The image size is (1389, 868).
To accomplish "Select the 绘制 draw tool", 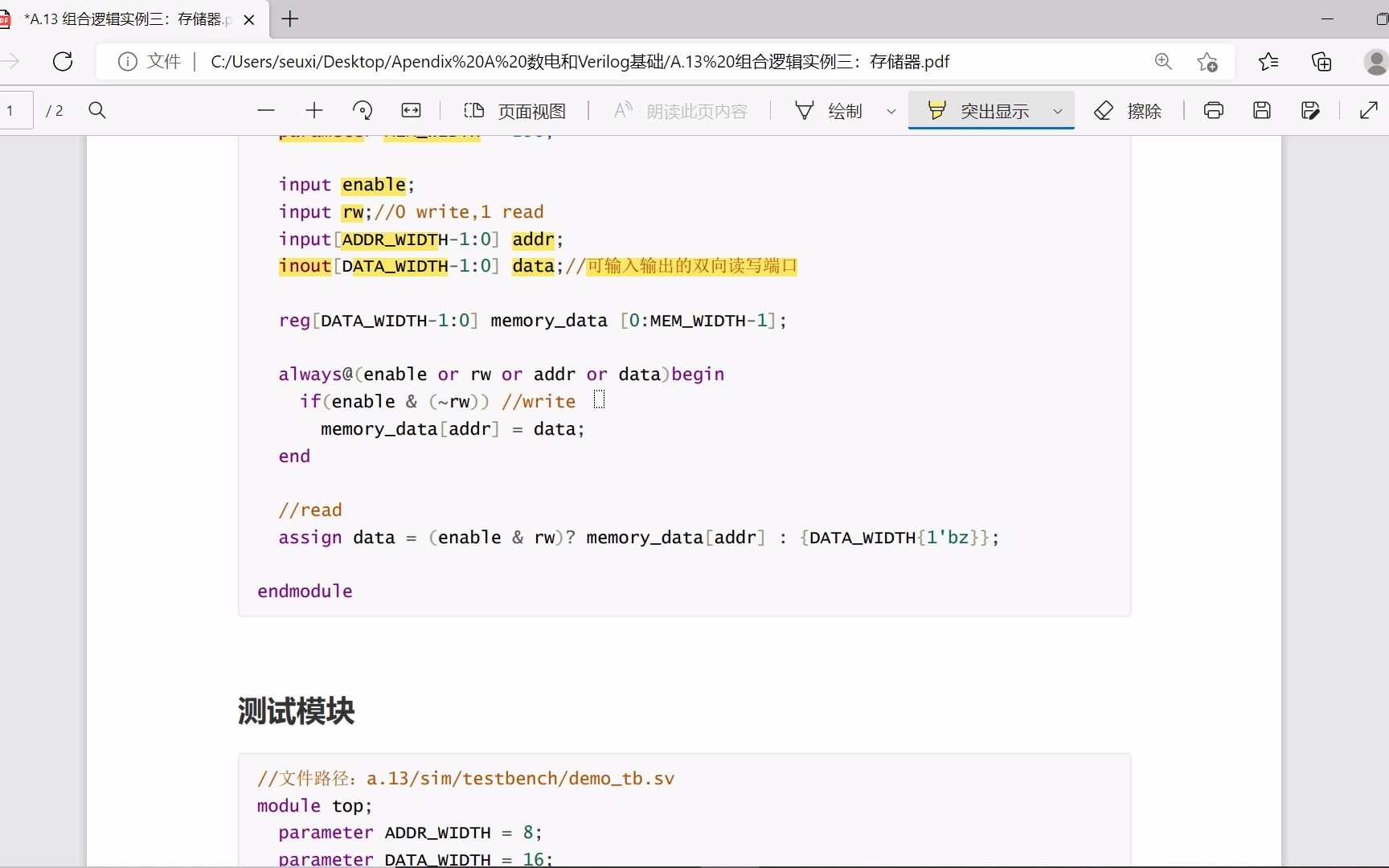I will (829, 111).
